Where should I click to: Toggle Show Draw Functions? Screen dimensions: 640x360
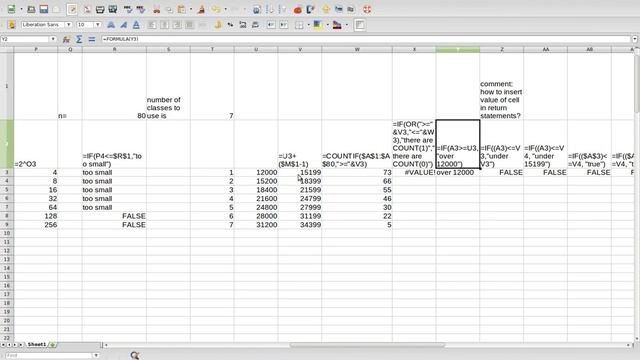click(x=310, y=9)
